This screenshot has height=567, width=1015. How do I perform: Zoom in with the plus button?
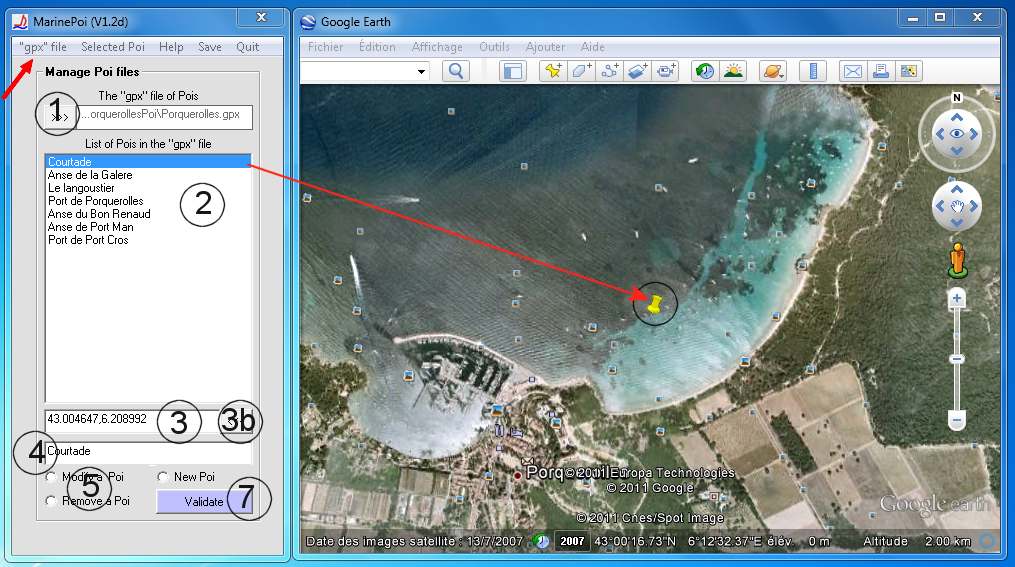(957, 299)
